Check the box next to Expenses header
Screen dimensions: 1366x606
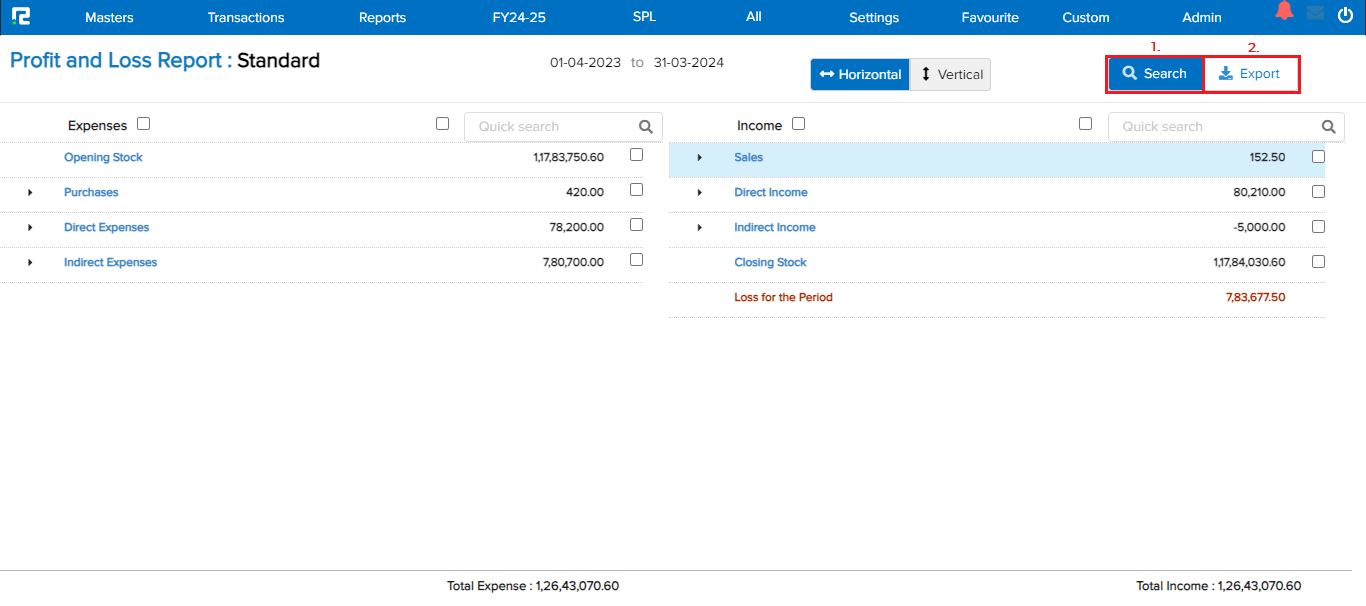(x=143, y=124)
